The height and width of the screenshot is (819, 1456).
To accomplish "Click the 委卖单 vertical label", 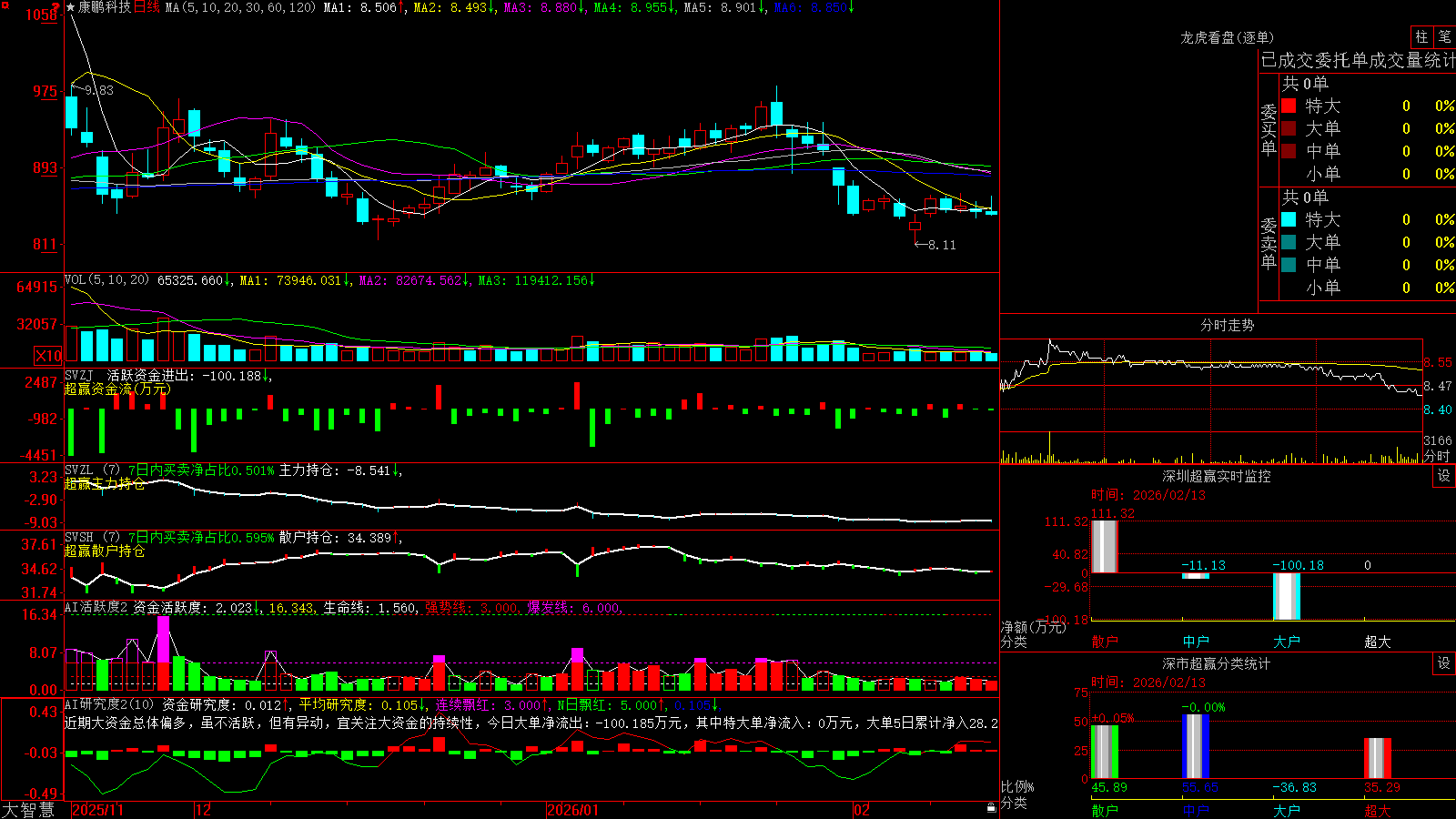I will click(1269, 243).
